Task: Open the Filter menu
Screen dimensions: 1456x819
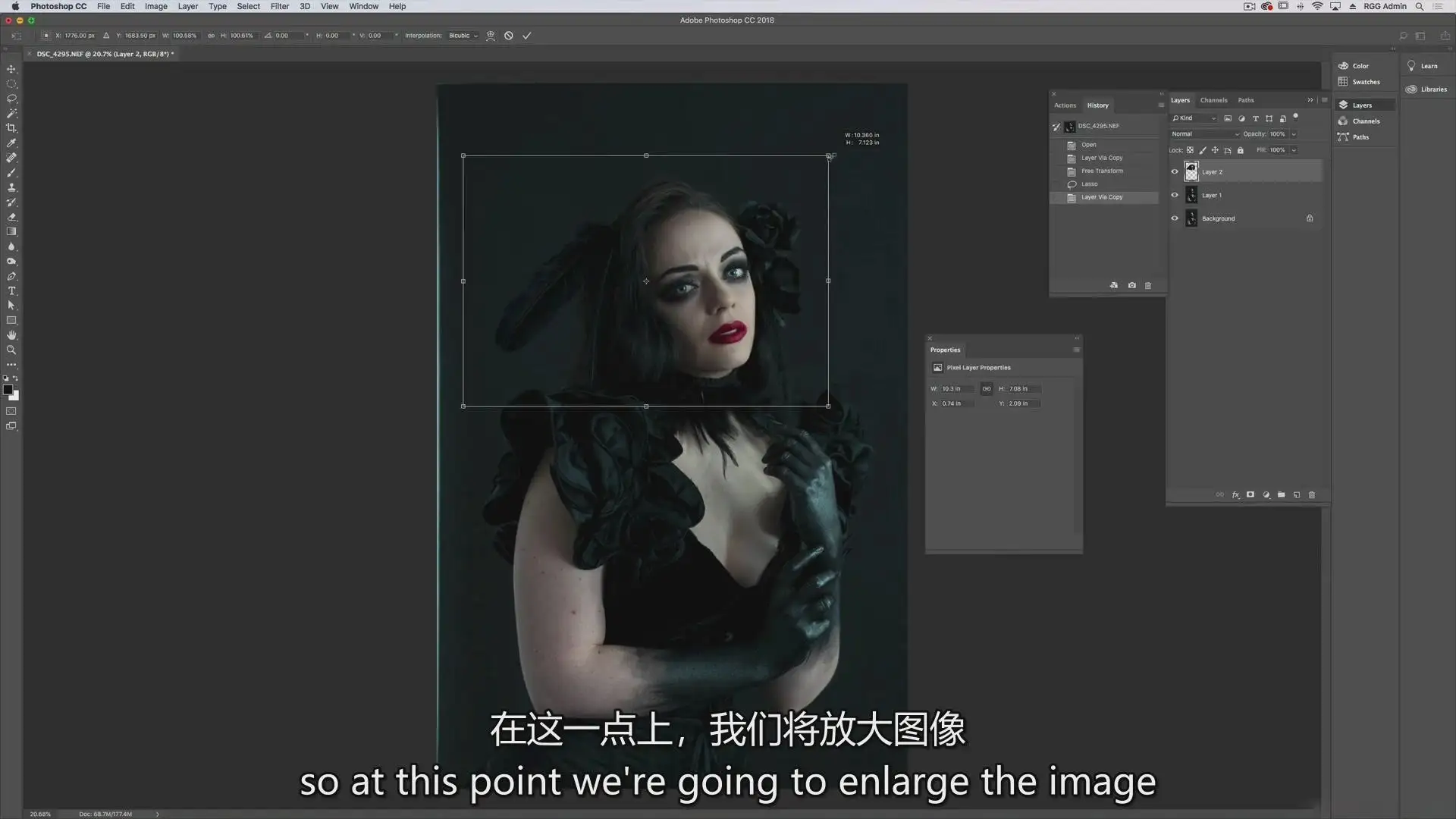Action: tap(280, 6)
